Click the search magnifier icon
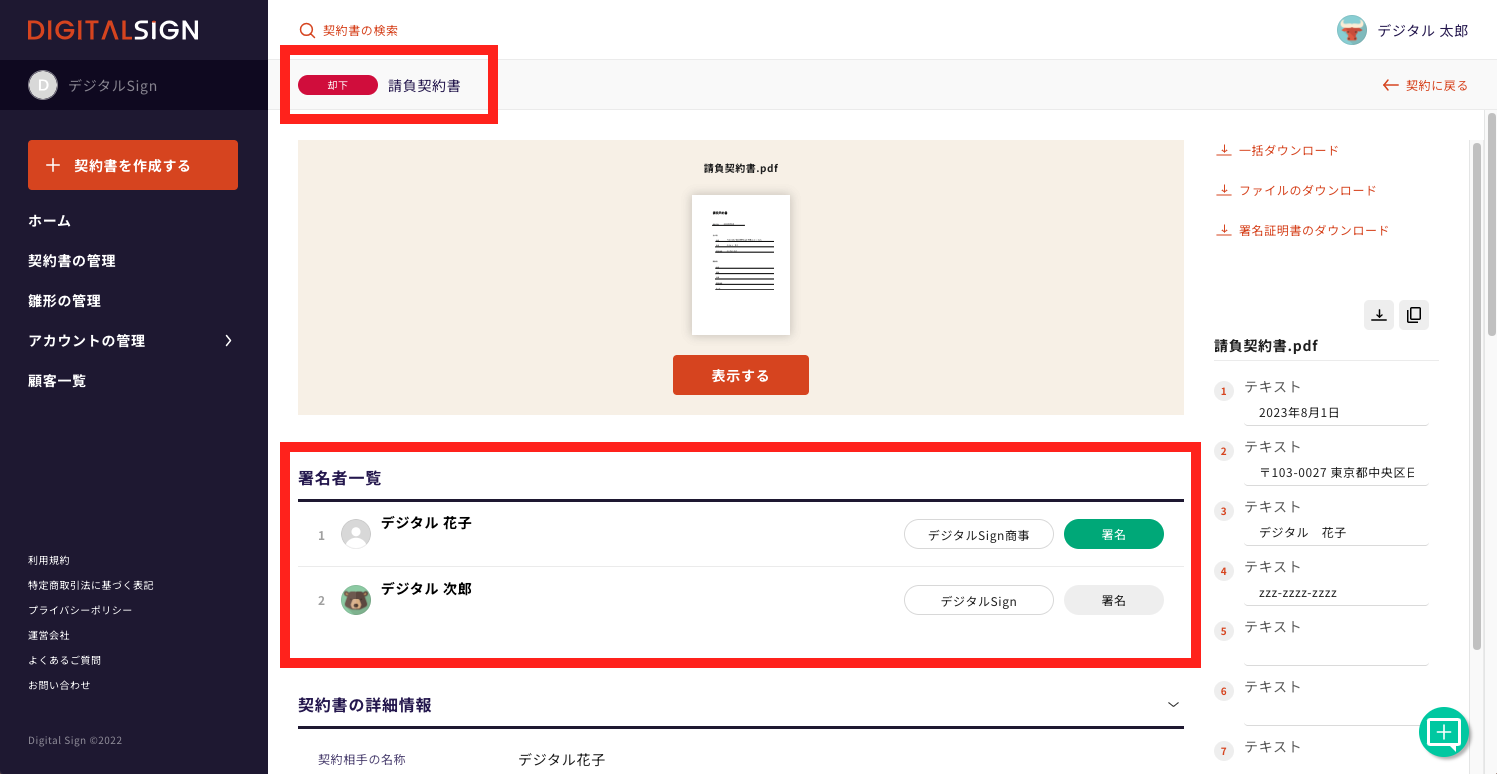The height and width of the screenshot is (774, 1497). (x=307, y=31)
